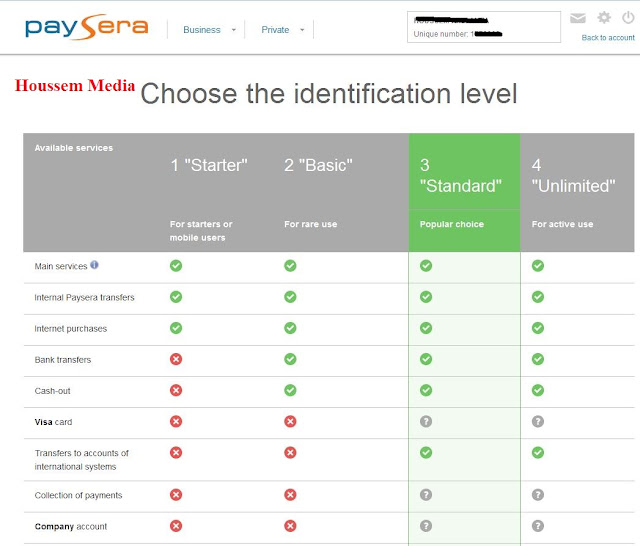The image size is (640, 546).
Task: Click "Main services" row label
Action: [x=61, y=266]
